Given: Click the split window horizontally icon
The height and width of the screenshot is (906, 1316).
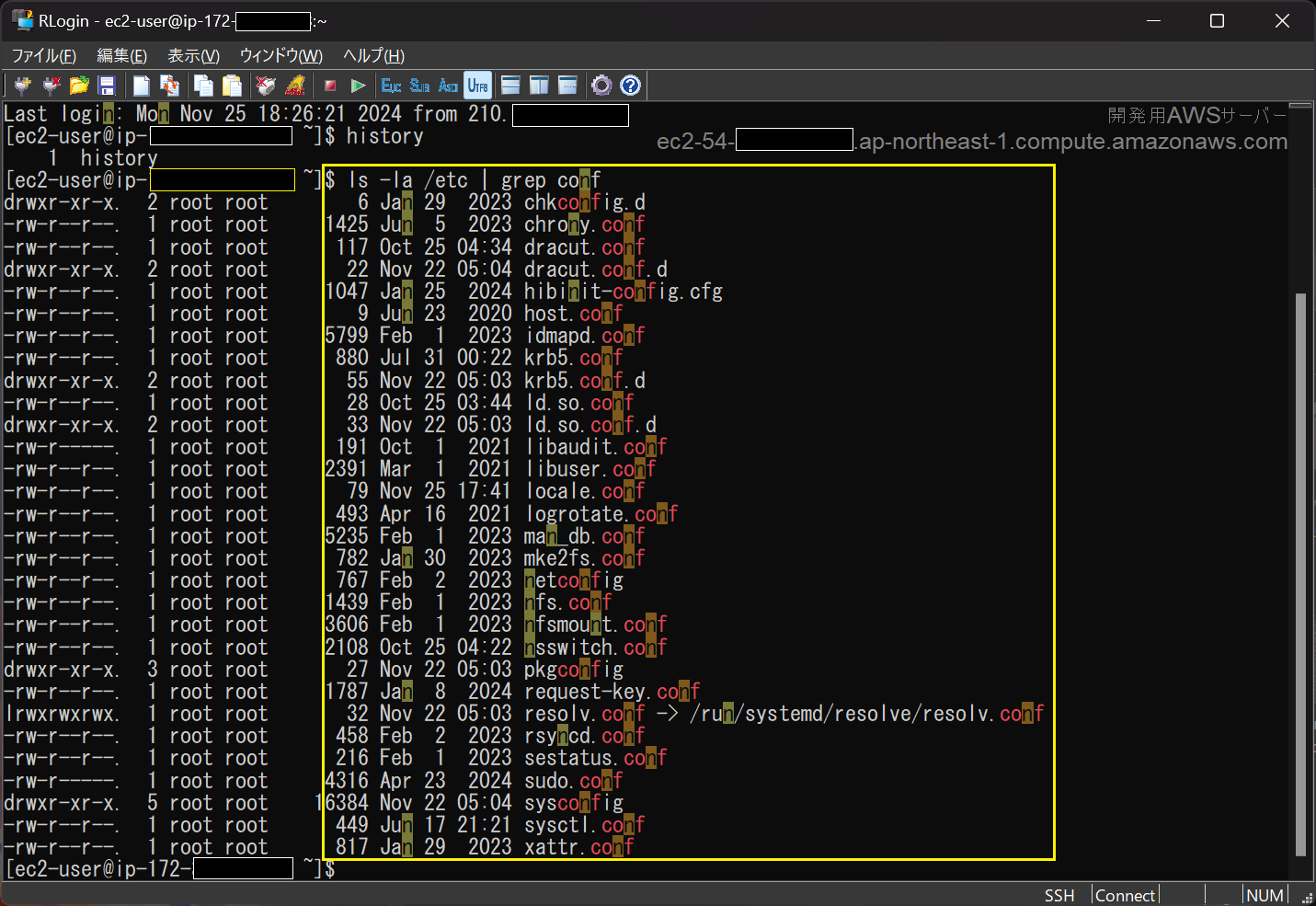Looking at the screenshot, I should click(x=510, y=86).
